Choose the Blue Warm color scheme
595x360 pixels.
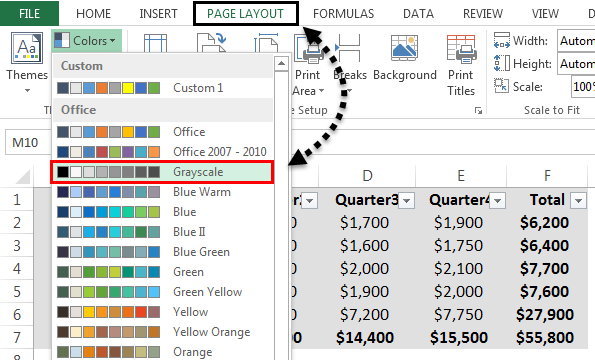pyautogui.click(x=162, y=192)
